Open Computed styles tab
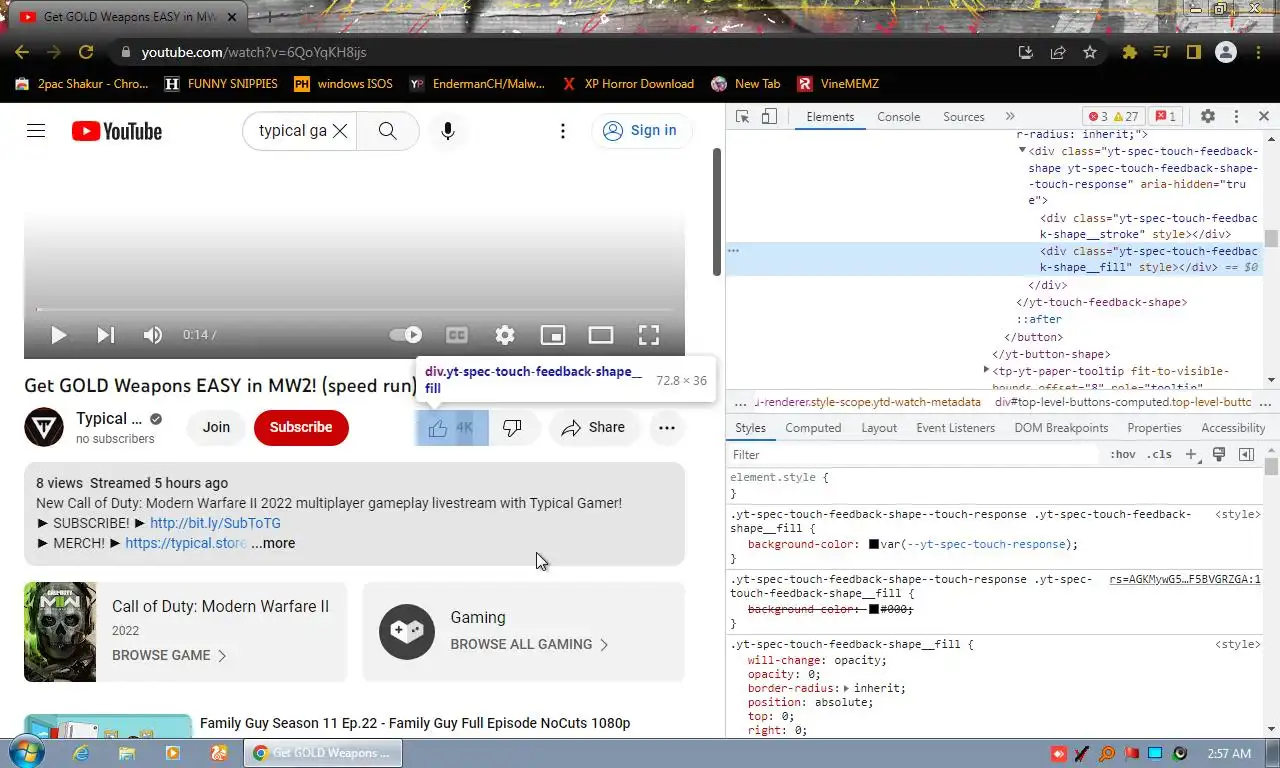Screen dimensions: 1280x768 coord(813,428)
